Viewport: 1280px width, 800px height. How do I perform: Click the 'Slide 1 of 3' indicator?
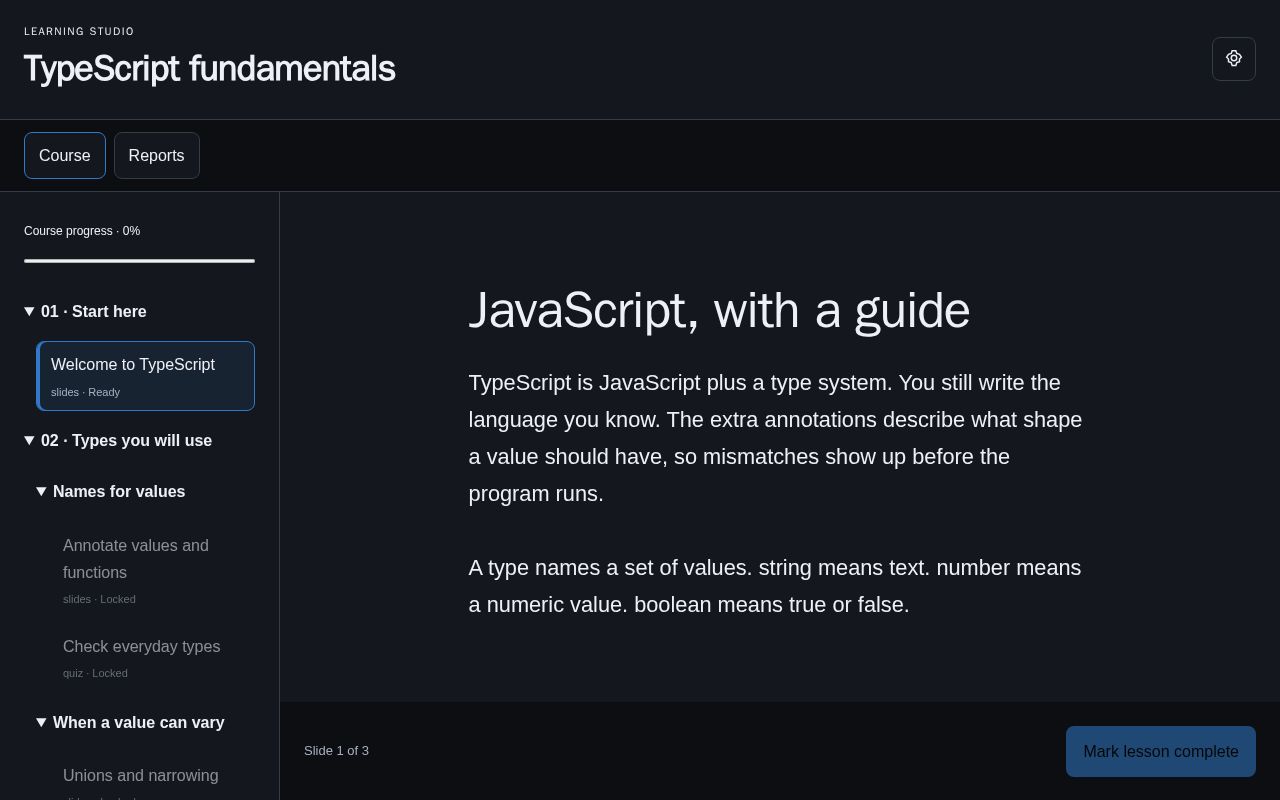pos(336,751)
